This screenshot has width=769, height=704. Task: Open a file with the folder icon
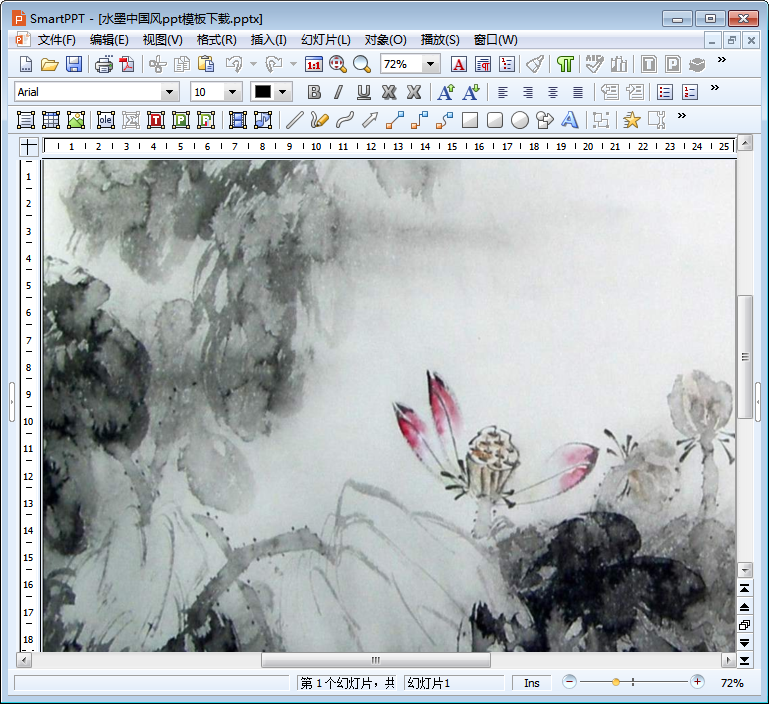pos(50,64)
